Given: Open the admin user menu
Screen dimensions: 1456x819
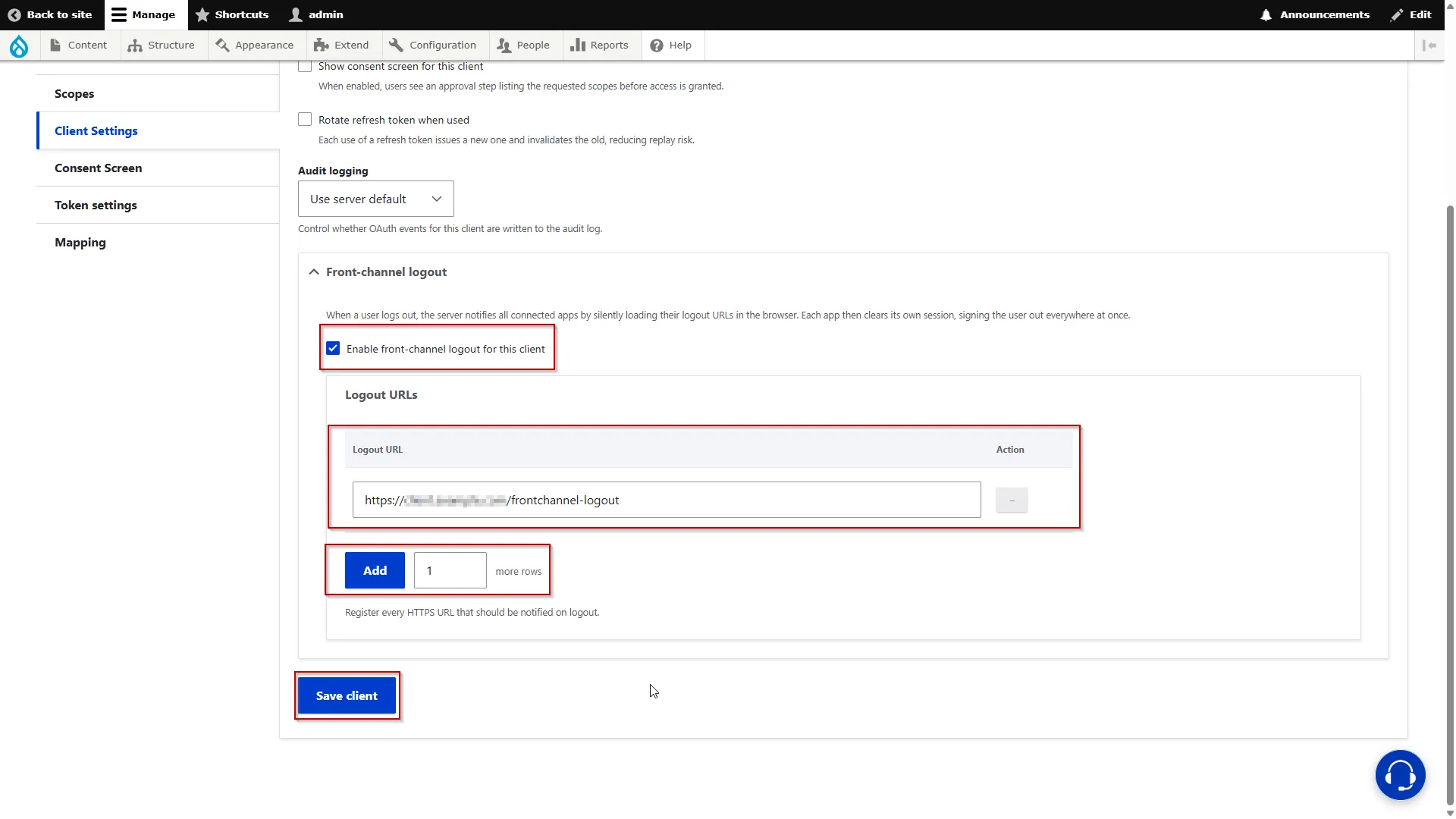Looking at the screenshot, I should coord(317,14).
